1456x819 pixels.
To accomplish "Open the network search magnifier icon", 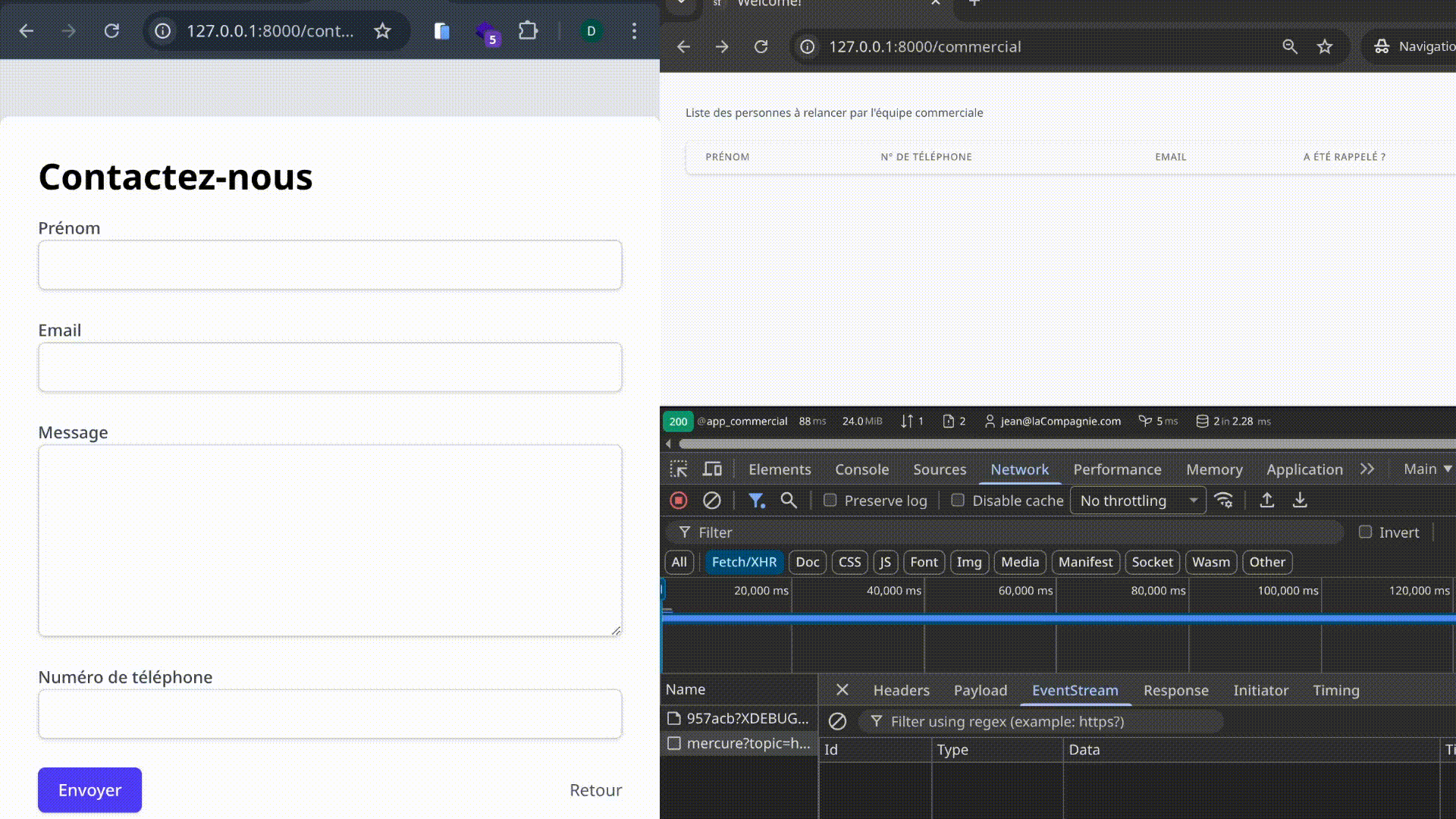I will 789,500.
